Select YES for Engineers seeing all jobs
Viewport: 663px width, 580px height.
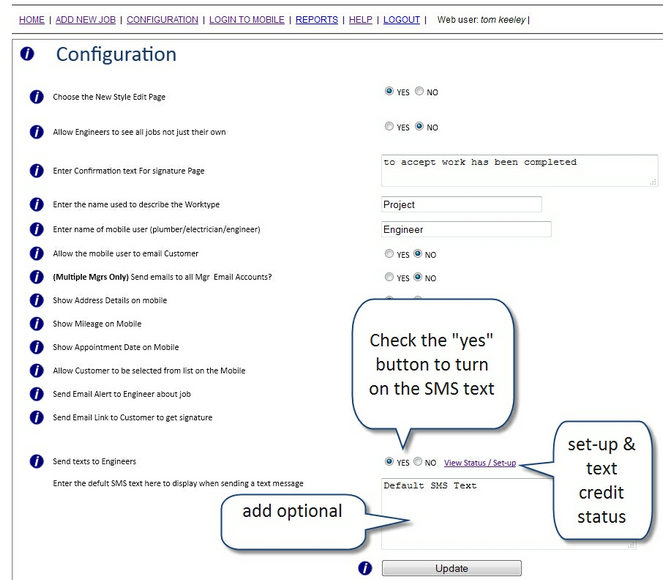click(389, 126)
